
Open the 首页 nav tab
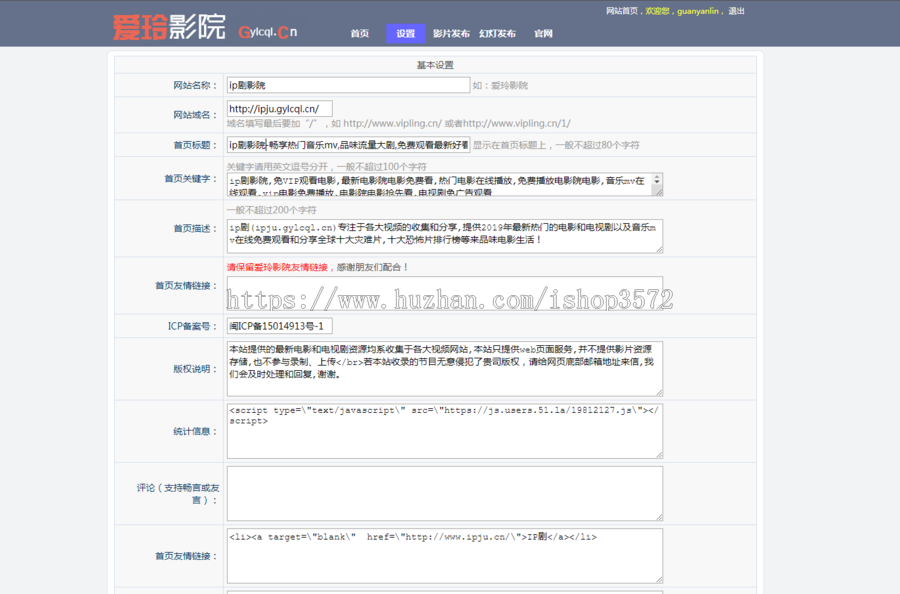360,33
